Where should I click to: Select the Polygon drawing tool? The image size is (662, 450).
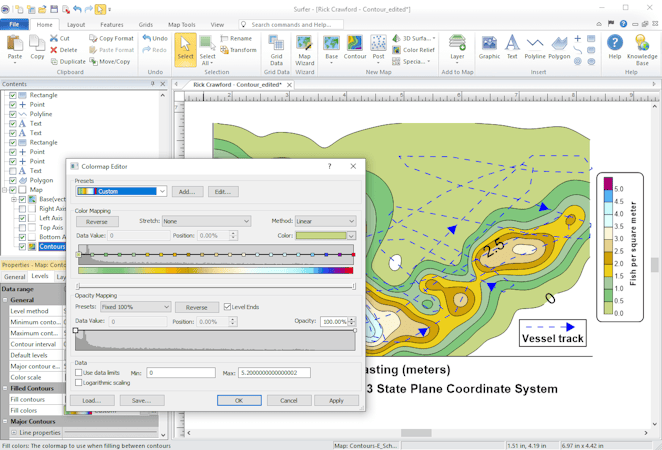coord(559,47)
